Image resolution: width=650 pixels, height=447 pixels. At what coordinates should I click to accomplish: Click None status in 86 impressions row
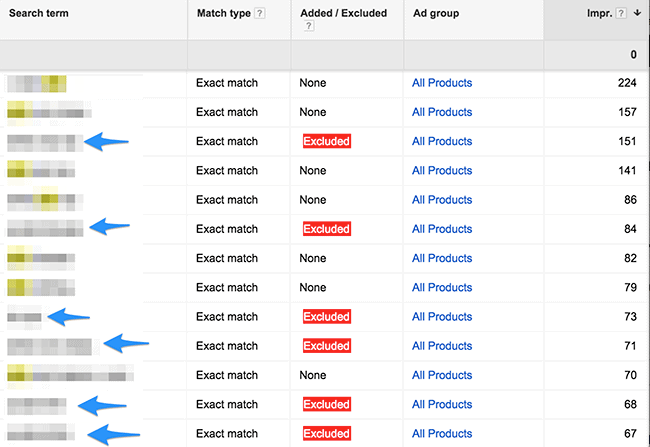coord(313,200)
